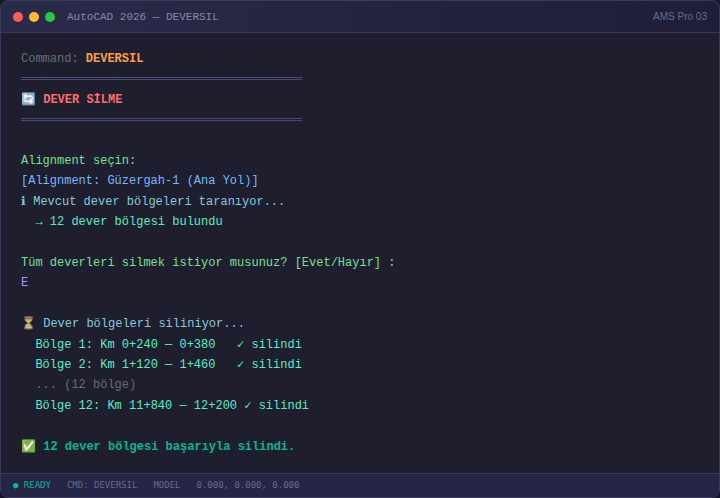Click the 0.000, 0.000, 0.000 coordinates

(248, 485)
